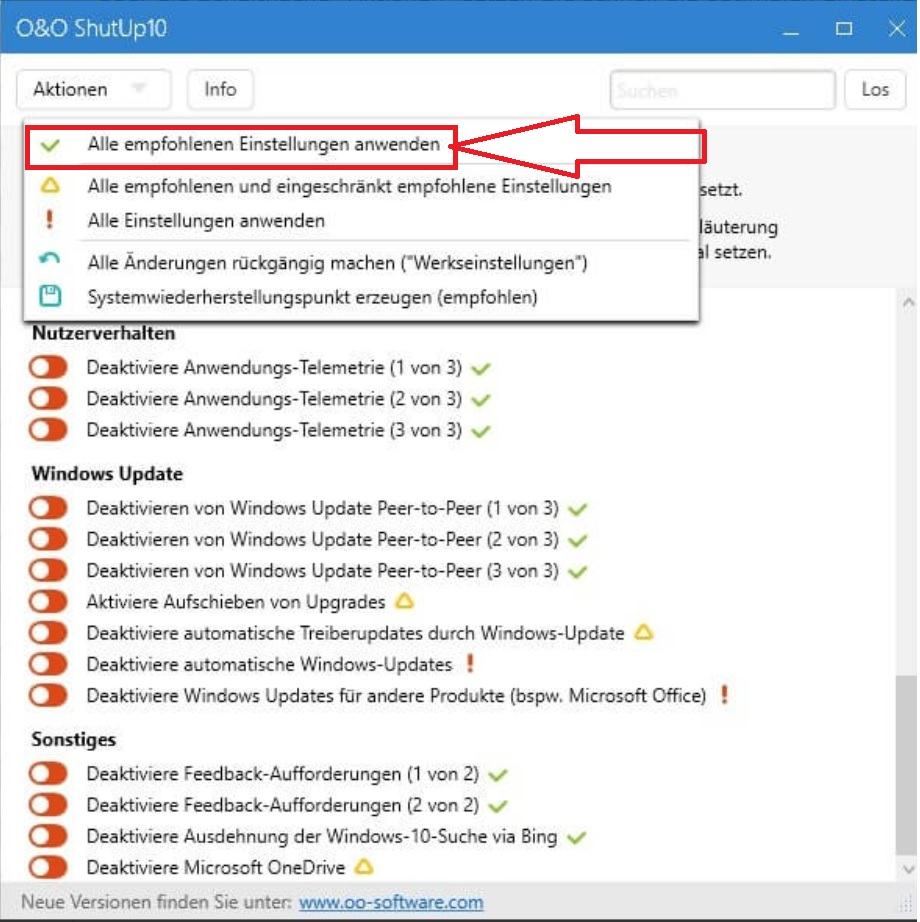920x922 pixels.
Task: Click checkmark beside Windows-10-Suche via Bing
Action: [x=577, y=838]
